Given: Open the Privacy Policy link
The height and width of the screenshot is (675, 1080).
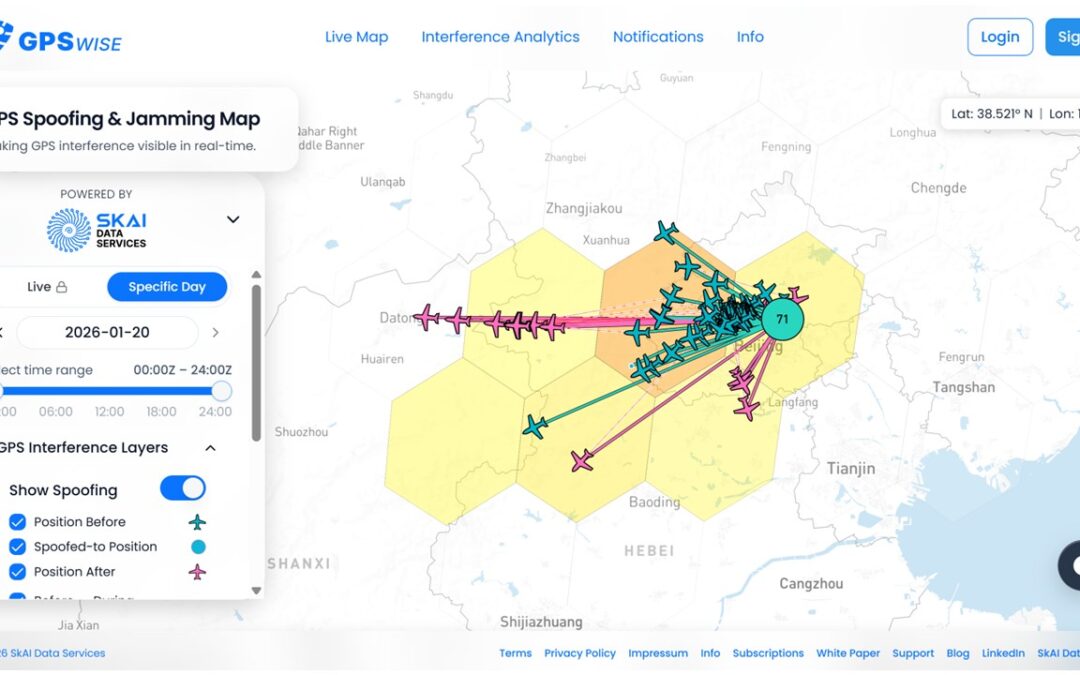Looking at the screenshot, I should pyautogui.click(x=579, y=653).
